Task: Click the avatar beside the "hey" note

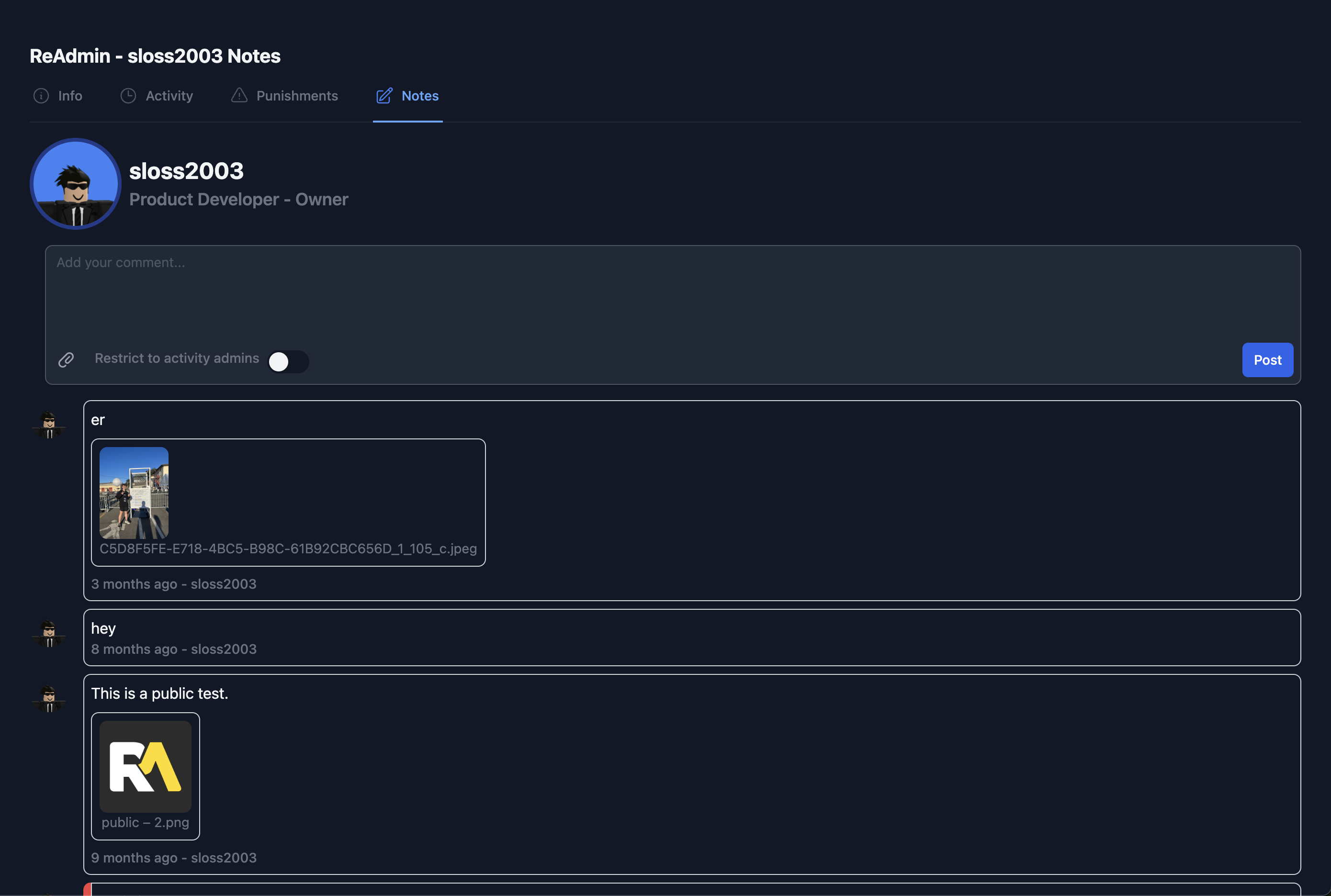Action: click(x=49, y=634)
